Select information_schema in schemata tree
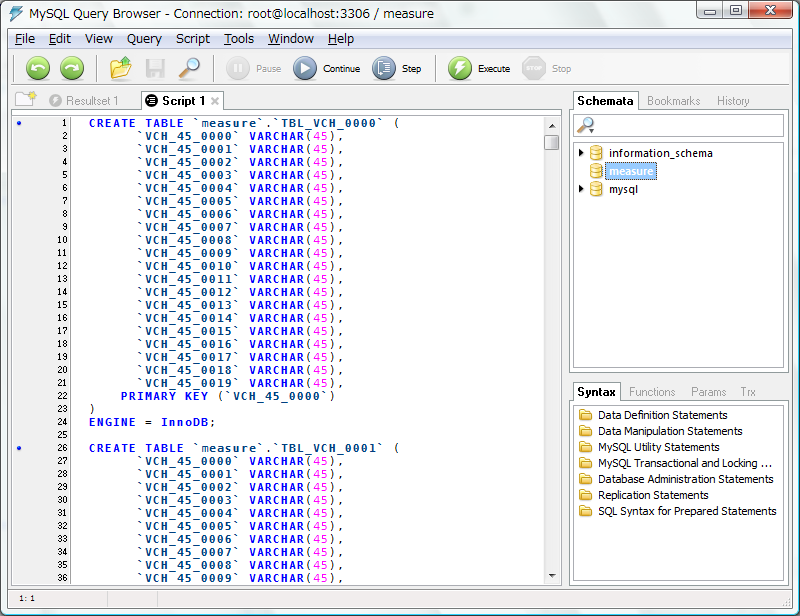 [x=661, y=153]
